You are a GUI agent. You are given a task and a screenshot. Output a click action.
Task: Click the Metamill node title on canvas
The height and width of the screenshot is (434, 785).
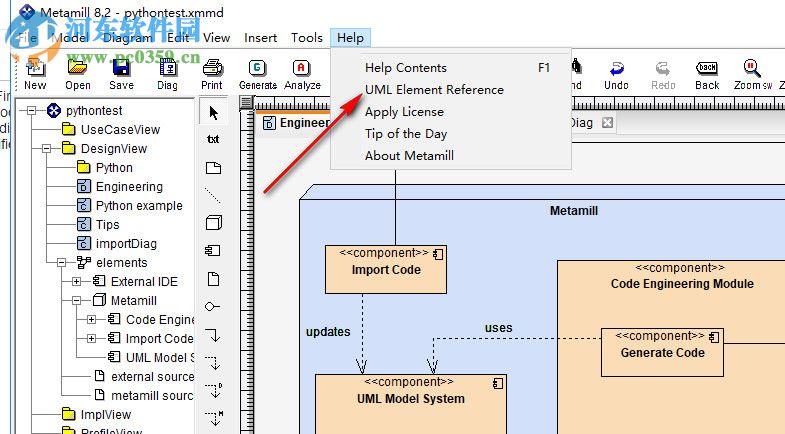(574, 211)
